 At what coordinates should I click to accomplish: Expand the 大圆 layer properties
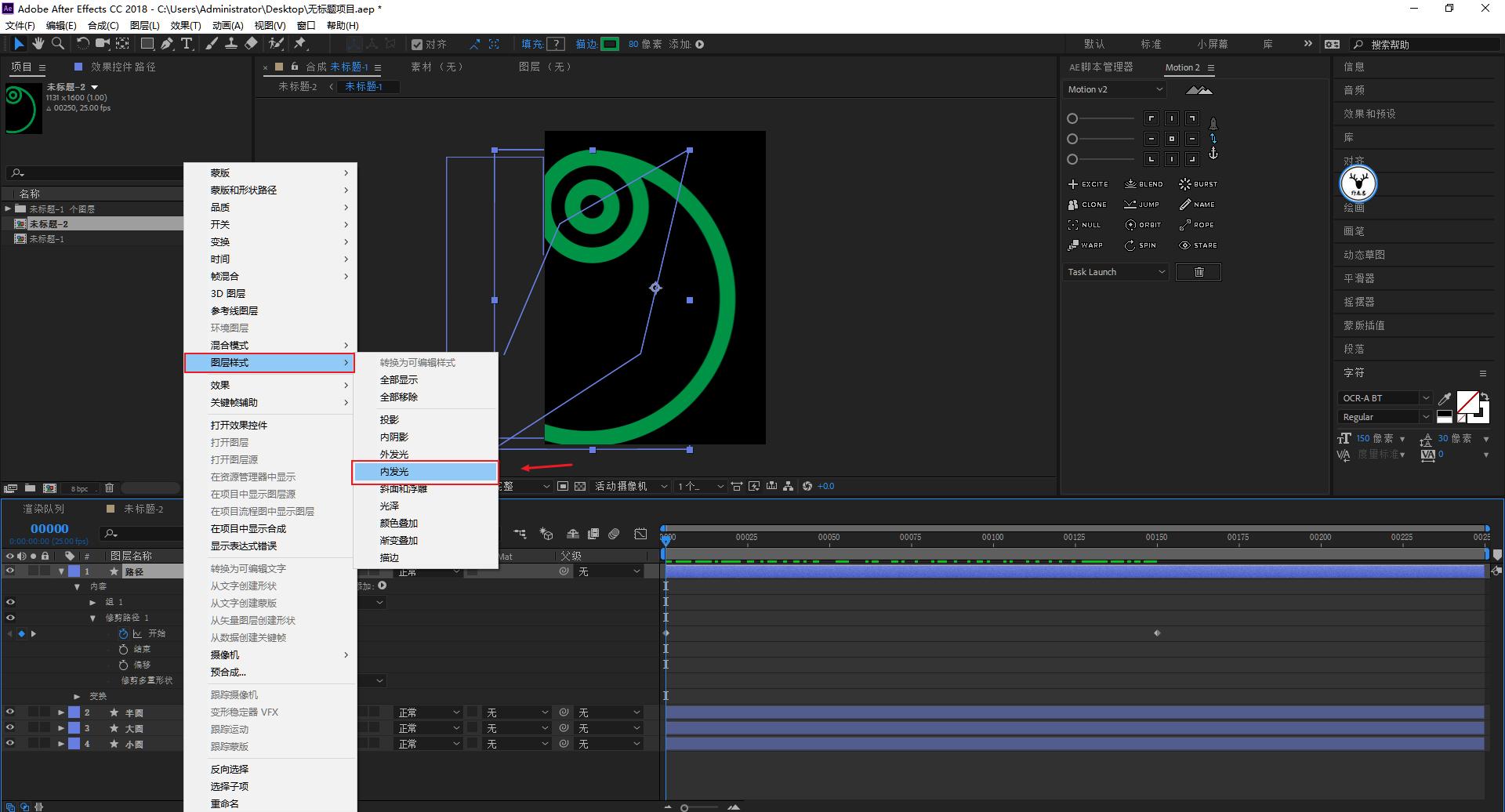(61, 728)
